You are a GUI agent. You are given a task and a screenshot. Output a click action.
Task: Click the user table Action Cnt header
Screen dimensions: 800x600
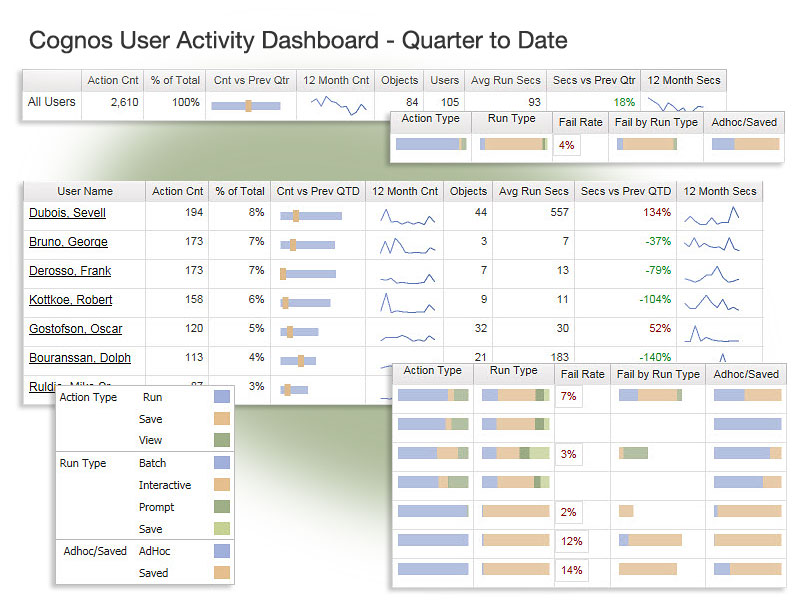coord(177,191)
